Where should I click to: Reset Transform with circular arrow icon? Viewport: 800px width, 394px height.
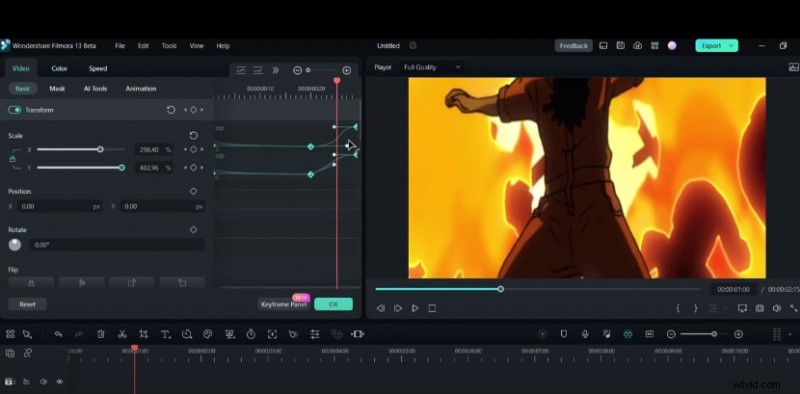(x=171, y=110)
